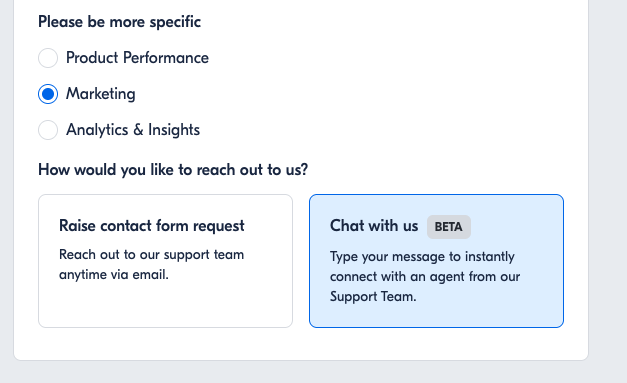Choose the Raise contact form request card
This screenshot has height=383, width=627.
point(166,261)
